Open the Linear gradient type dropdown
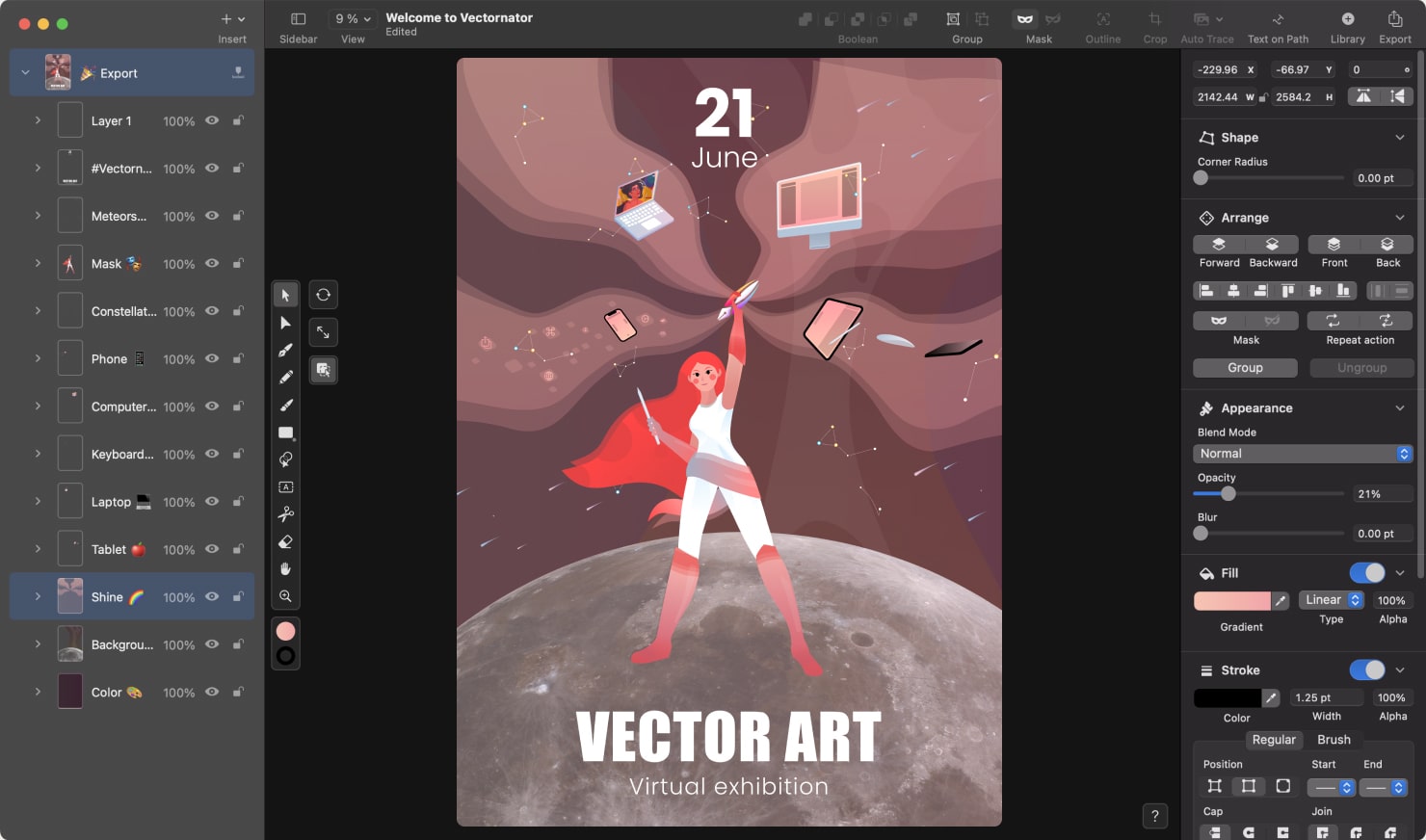Screen dimensions: 1426x840 click(1332, 600)
